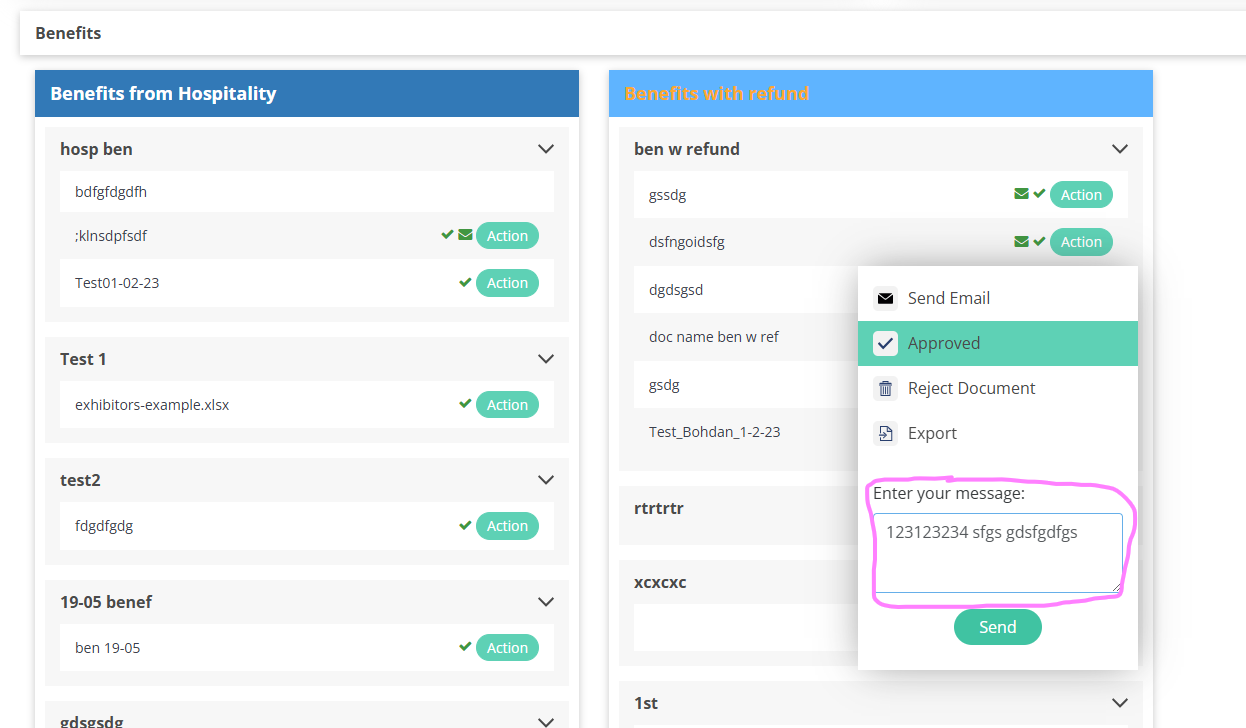
Task: Click envelope icon next to ;klnsdpfsdf
Action: [x=465, y=235]
